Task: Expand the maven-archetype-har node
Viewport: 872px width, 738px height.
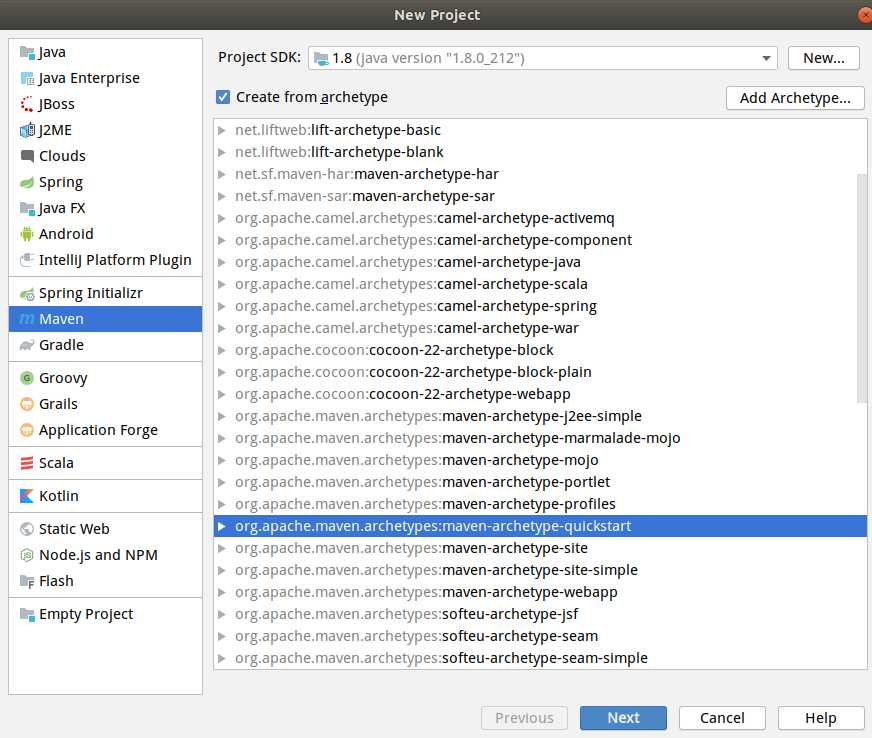Action: coord(222,174)
